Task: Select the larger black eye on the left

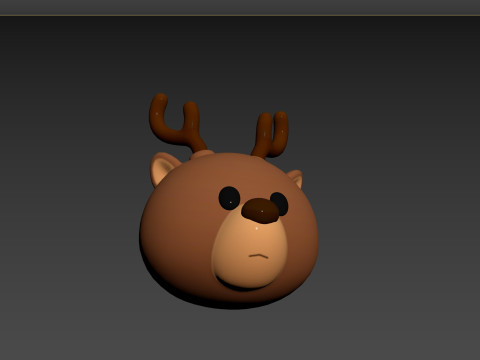Action: pos(229,198)
